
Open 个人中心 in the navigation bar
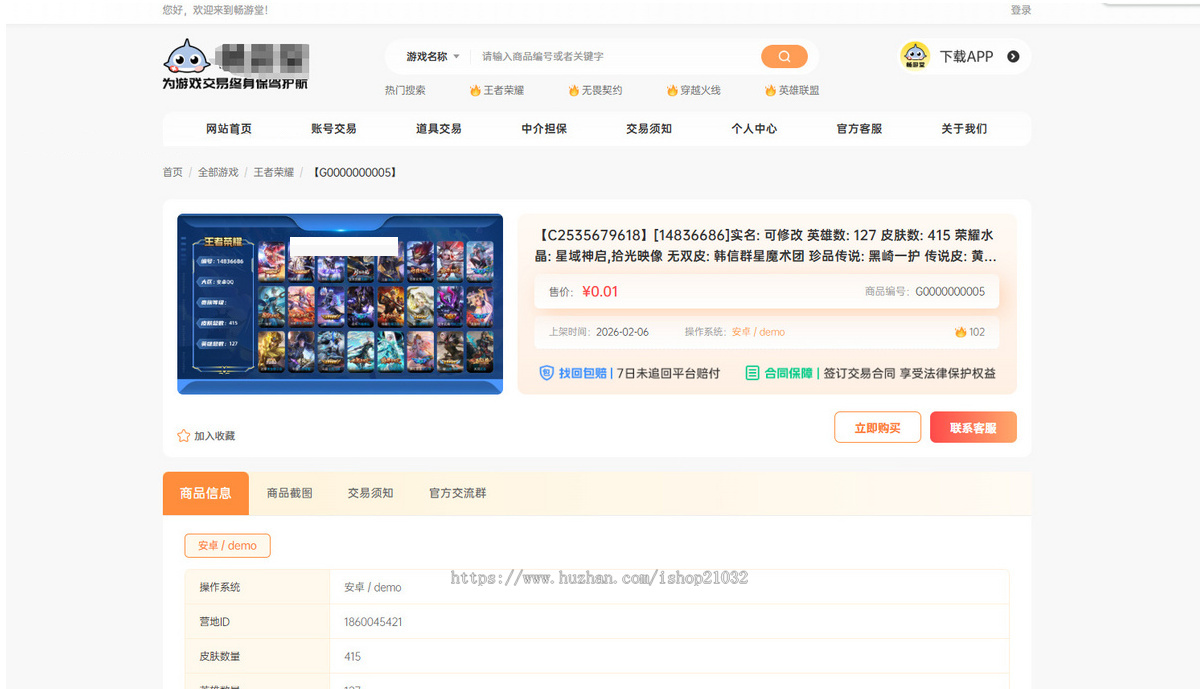pos(754,129)
